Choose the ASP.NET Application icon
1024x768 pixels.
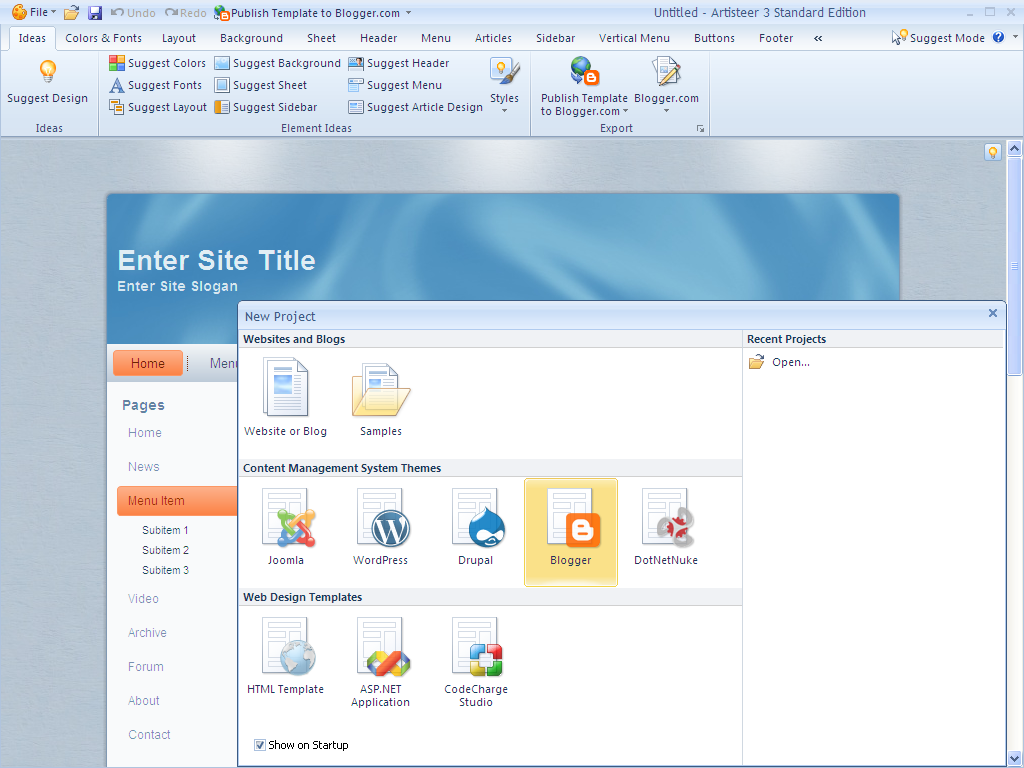(383, 646)
